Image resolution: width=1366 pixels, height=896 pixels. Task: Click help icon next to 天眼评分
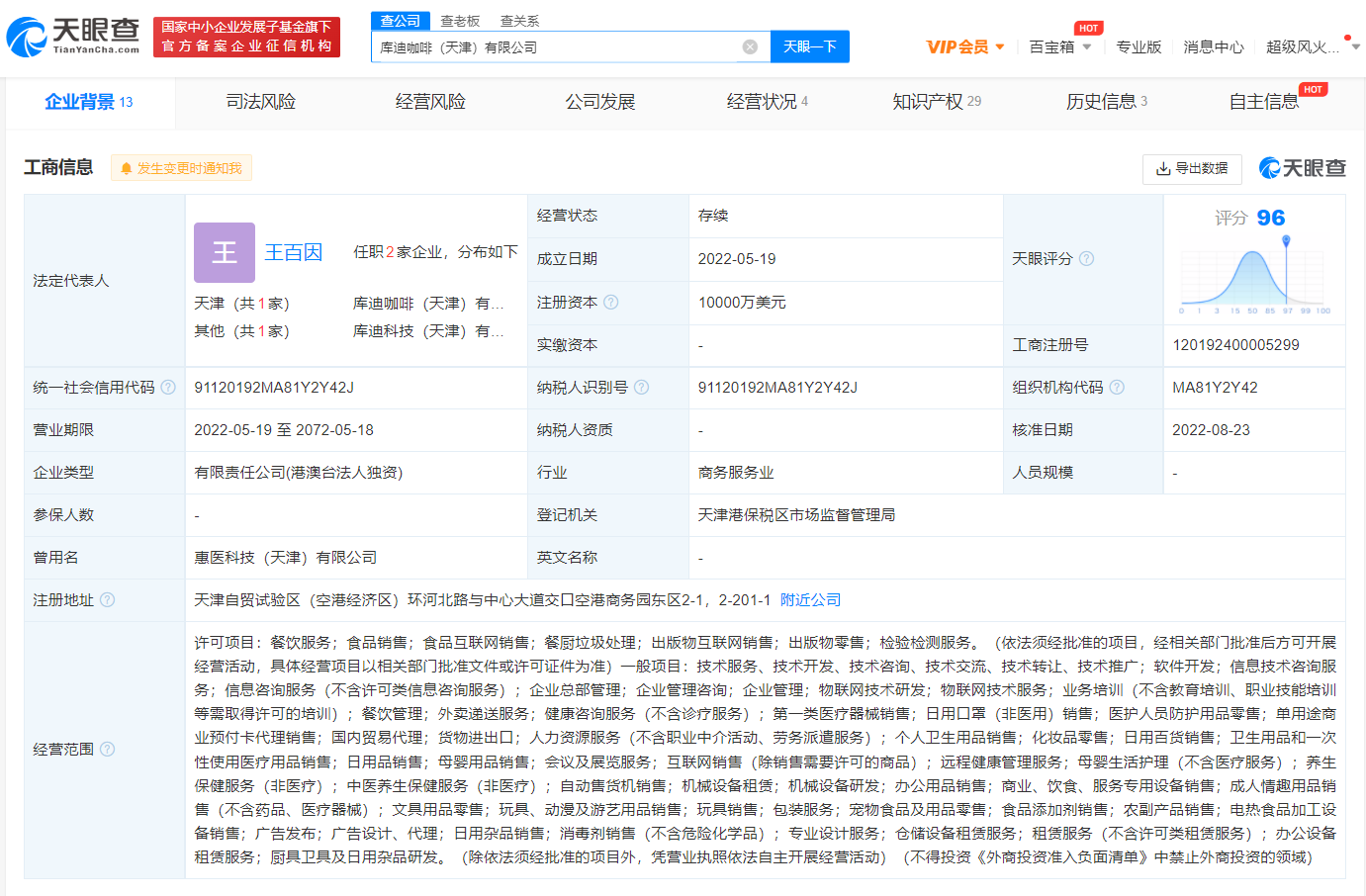1086,259
